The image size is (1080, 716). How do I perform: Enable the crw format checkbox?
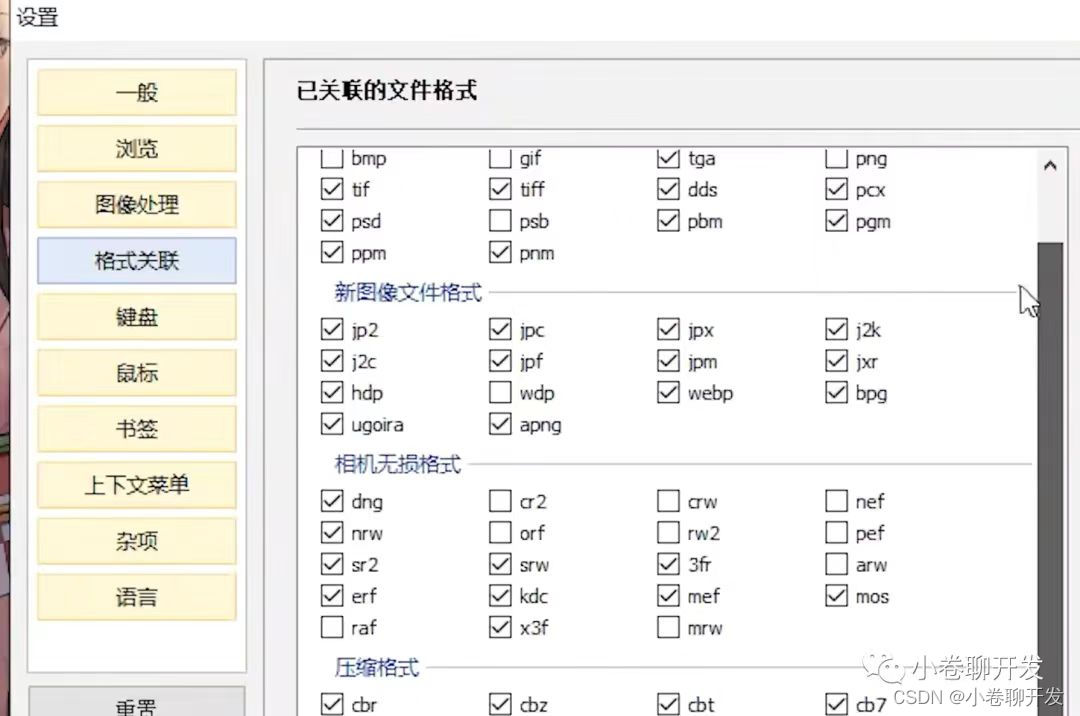click(x=668, y=501)
